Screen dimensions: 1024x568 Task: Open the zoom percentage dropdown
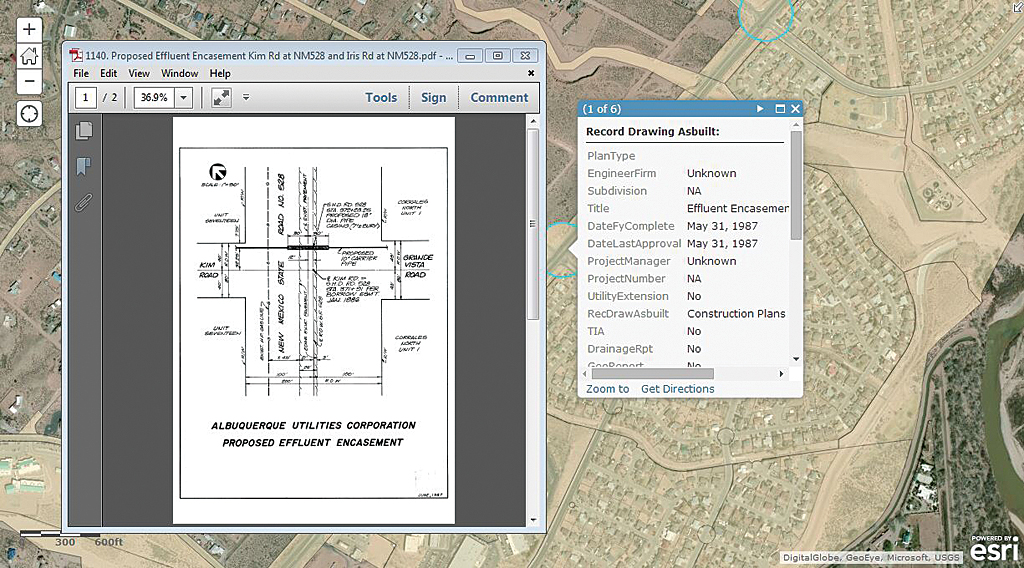[x=183, y=98]
